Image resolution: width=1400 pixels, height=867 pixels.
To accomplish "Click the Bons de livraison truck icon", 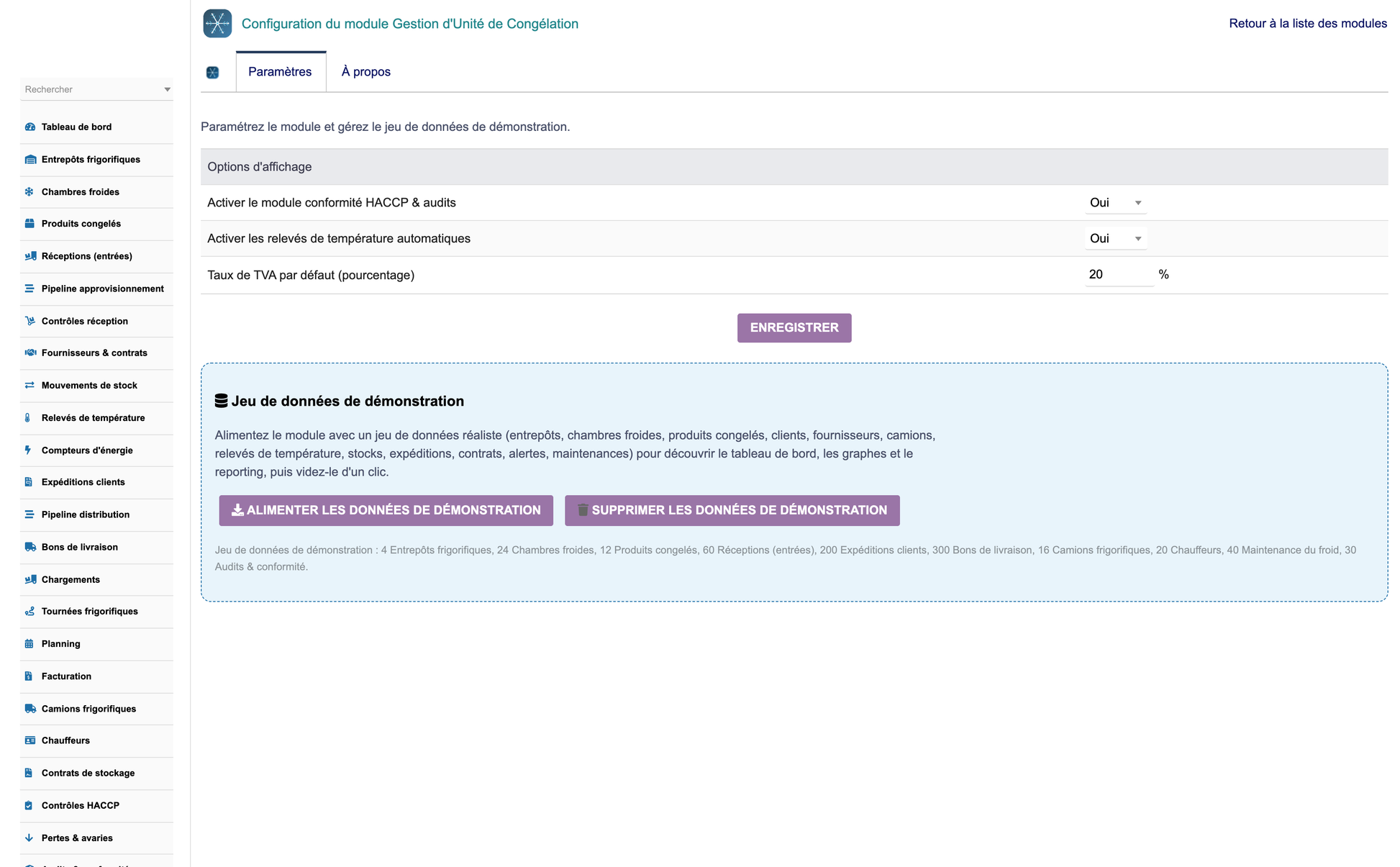I will coord(29,547).
